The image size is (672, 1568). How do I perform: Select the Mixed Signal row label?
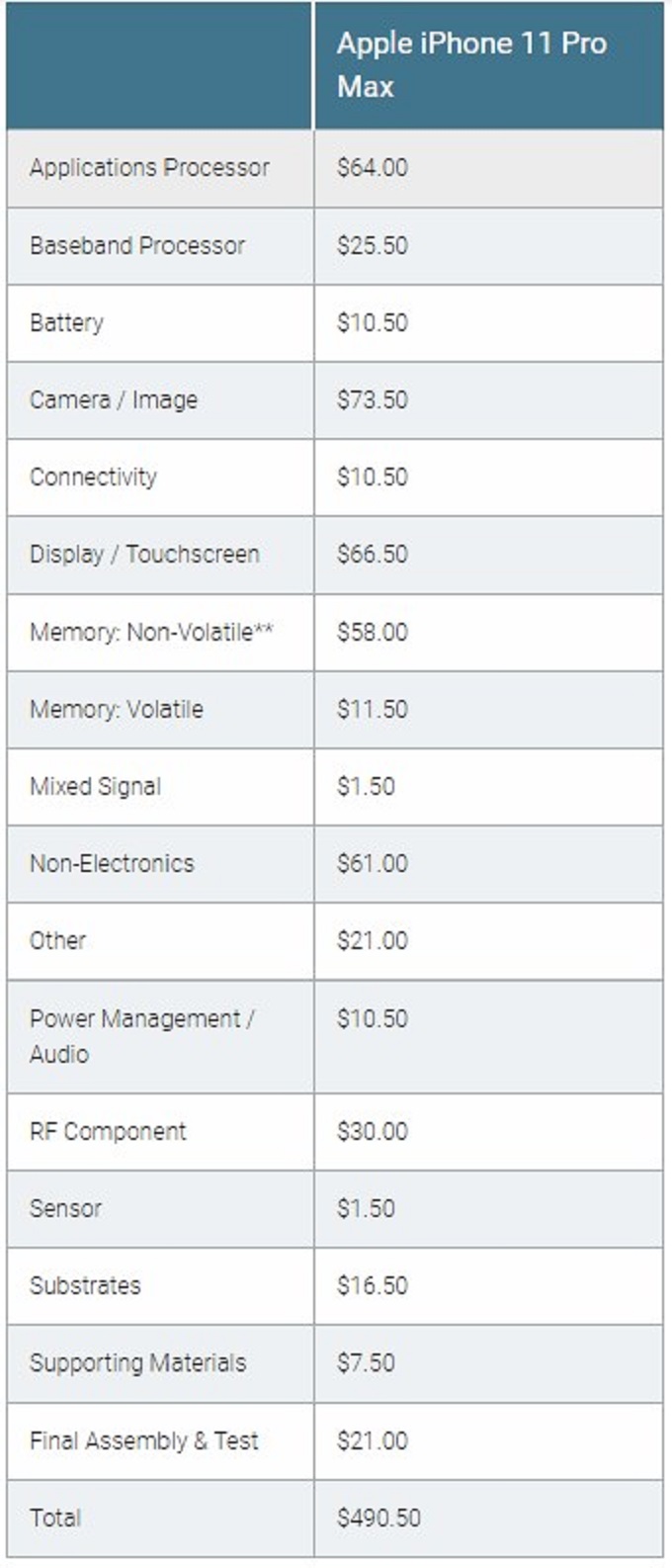(x=95, y=786)
